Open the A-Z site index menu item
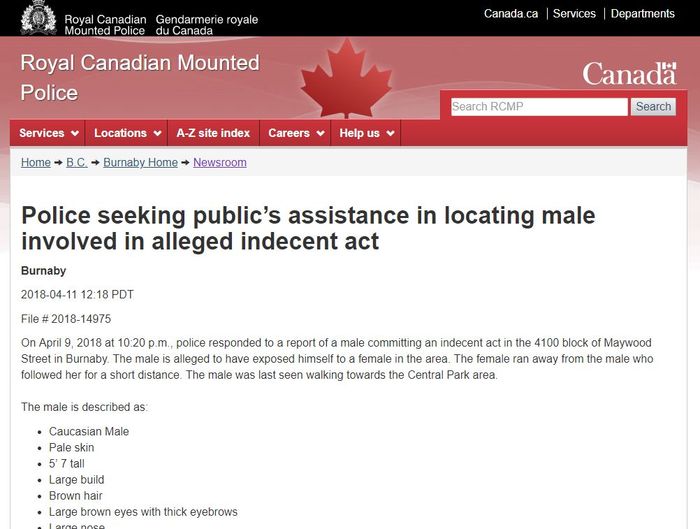700x529 pixels. pyautogui.click(x=213, y=133)
